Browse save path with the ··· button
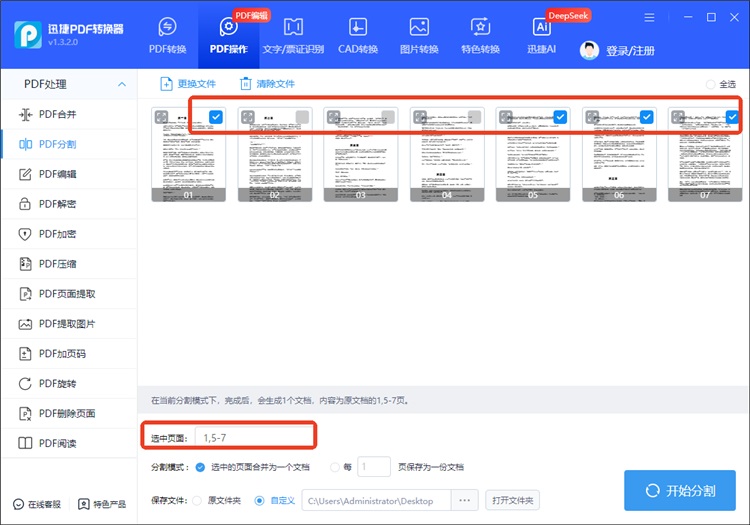Screen dimensions: 750x525 click(x=463, y=500)
